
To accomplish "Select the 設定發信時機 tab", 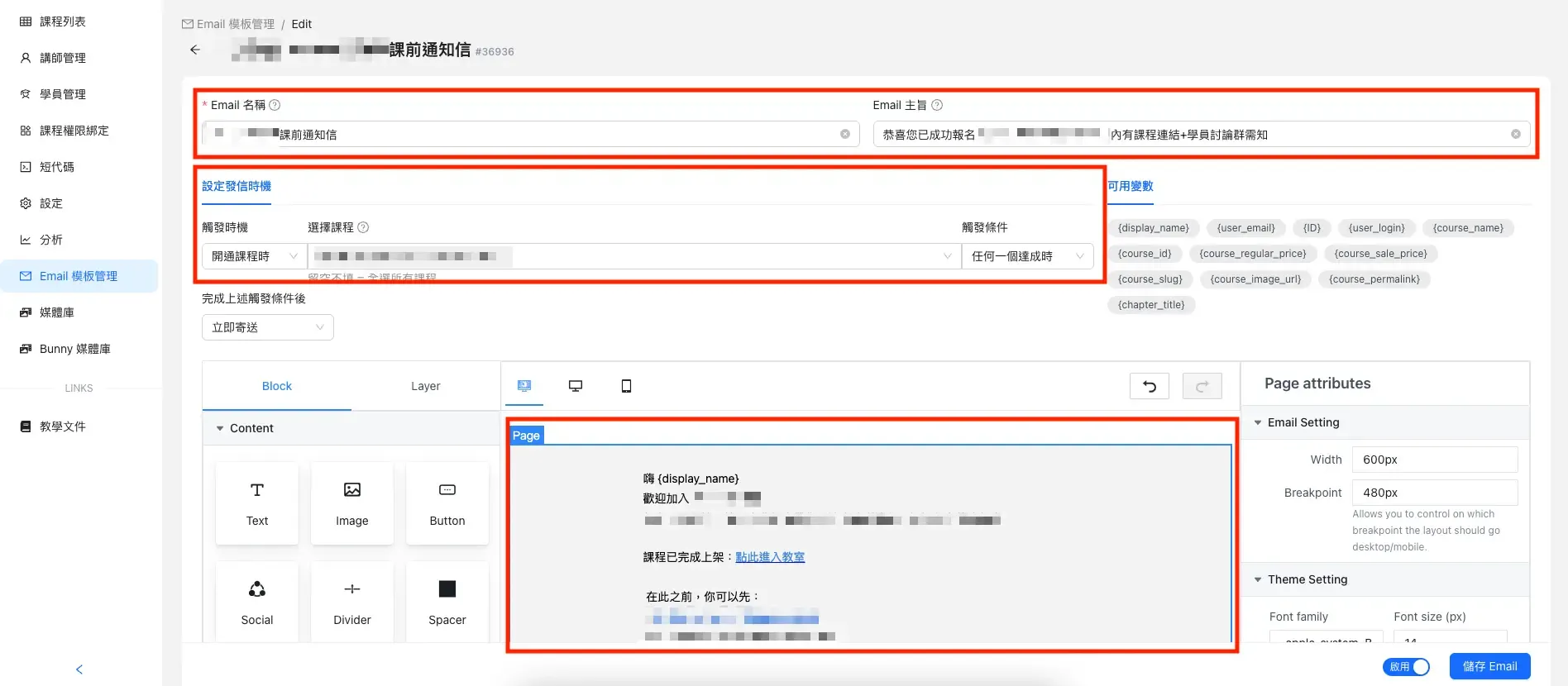I will (237, 187).
